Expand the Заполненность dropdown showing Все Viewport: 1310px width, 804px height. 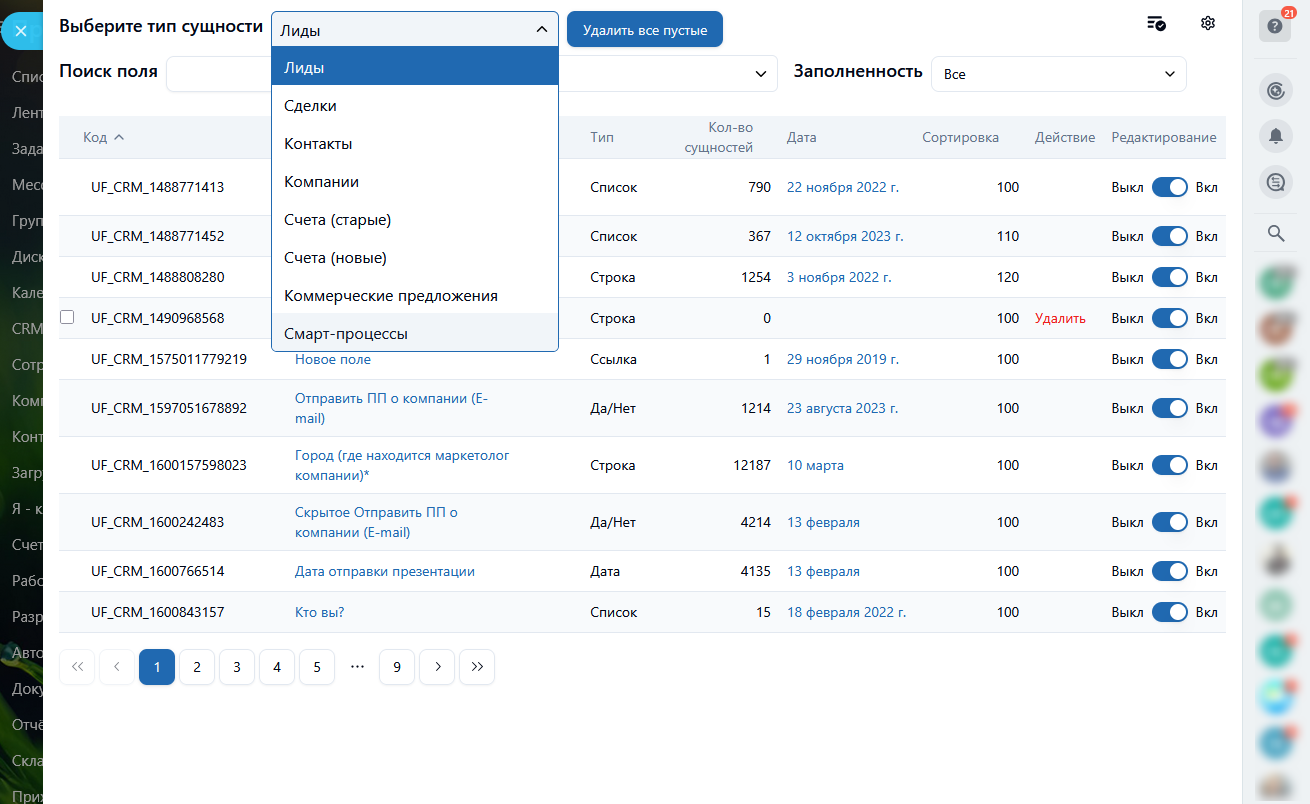(x=1058, y=74)
